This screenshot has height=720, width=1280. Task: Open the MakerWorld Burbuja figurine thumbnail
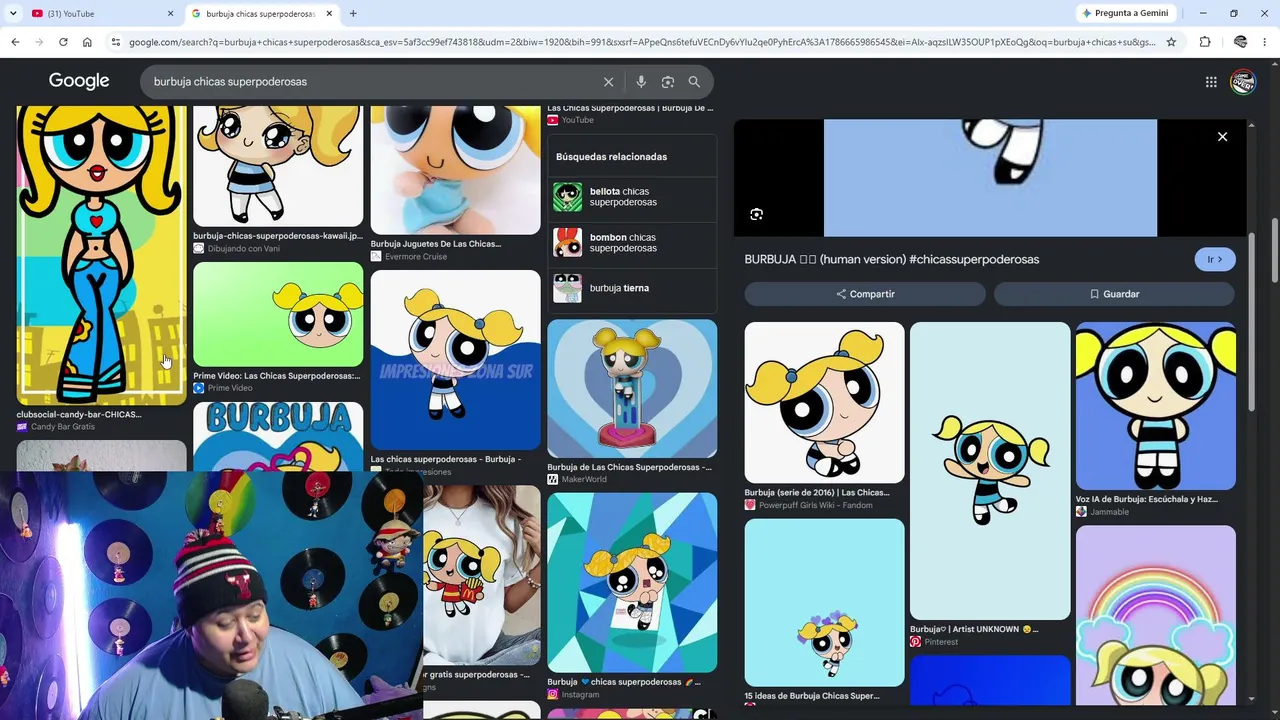632,389
